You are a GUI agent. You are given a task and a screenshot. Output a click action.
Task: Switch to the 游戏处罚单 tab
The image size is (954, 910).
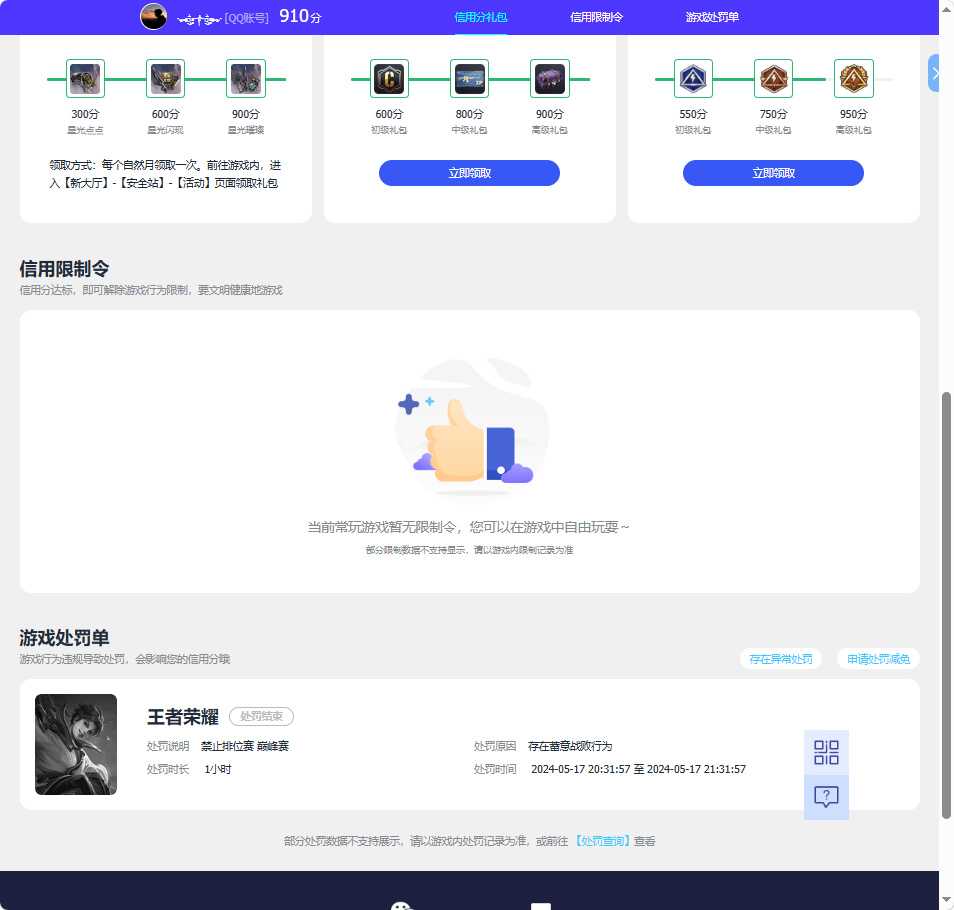(712, 17)
